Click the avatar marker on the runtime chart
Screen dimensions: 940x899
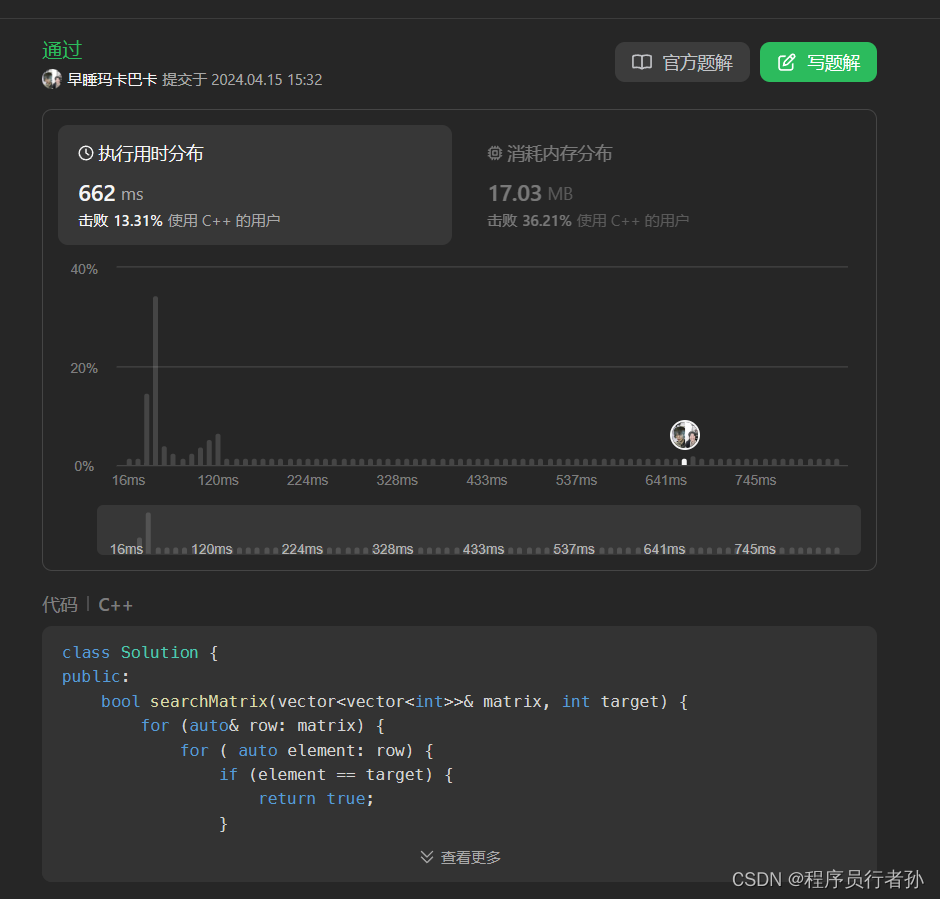click(684, 434)
